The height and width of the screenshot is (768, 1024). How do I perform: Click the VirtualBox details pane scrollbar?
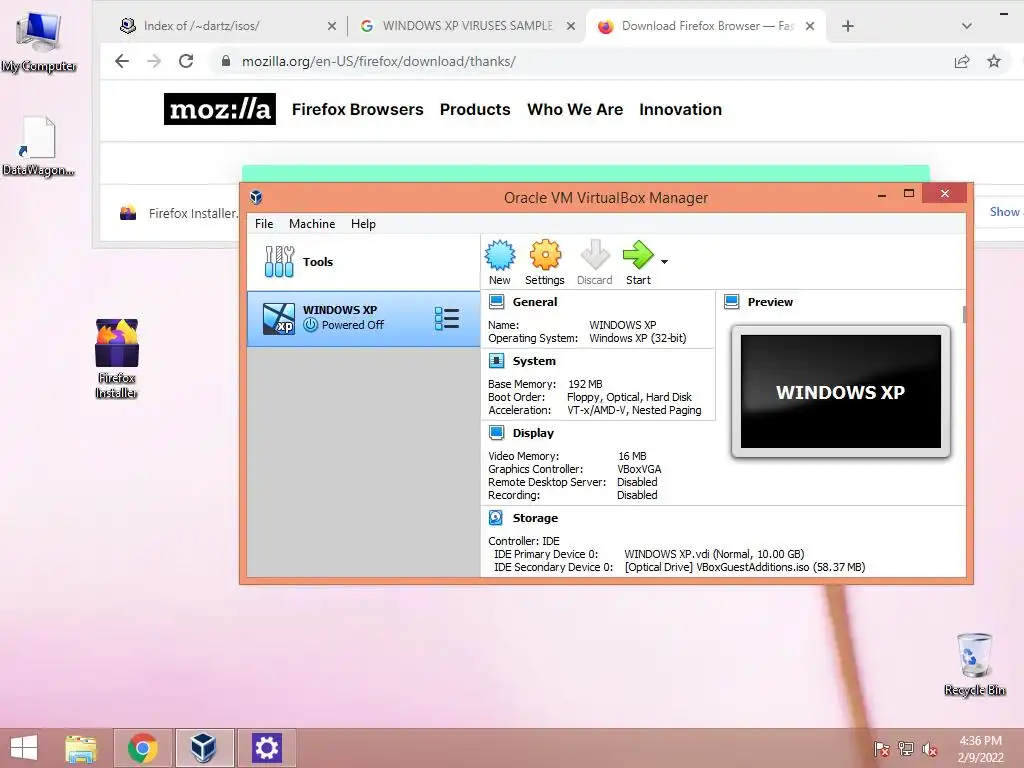[964, 314]
